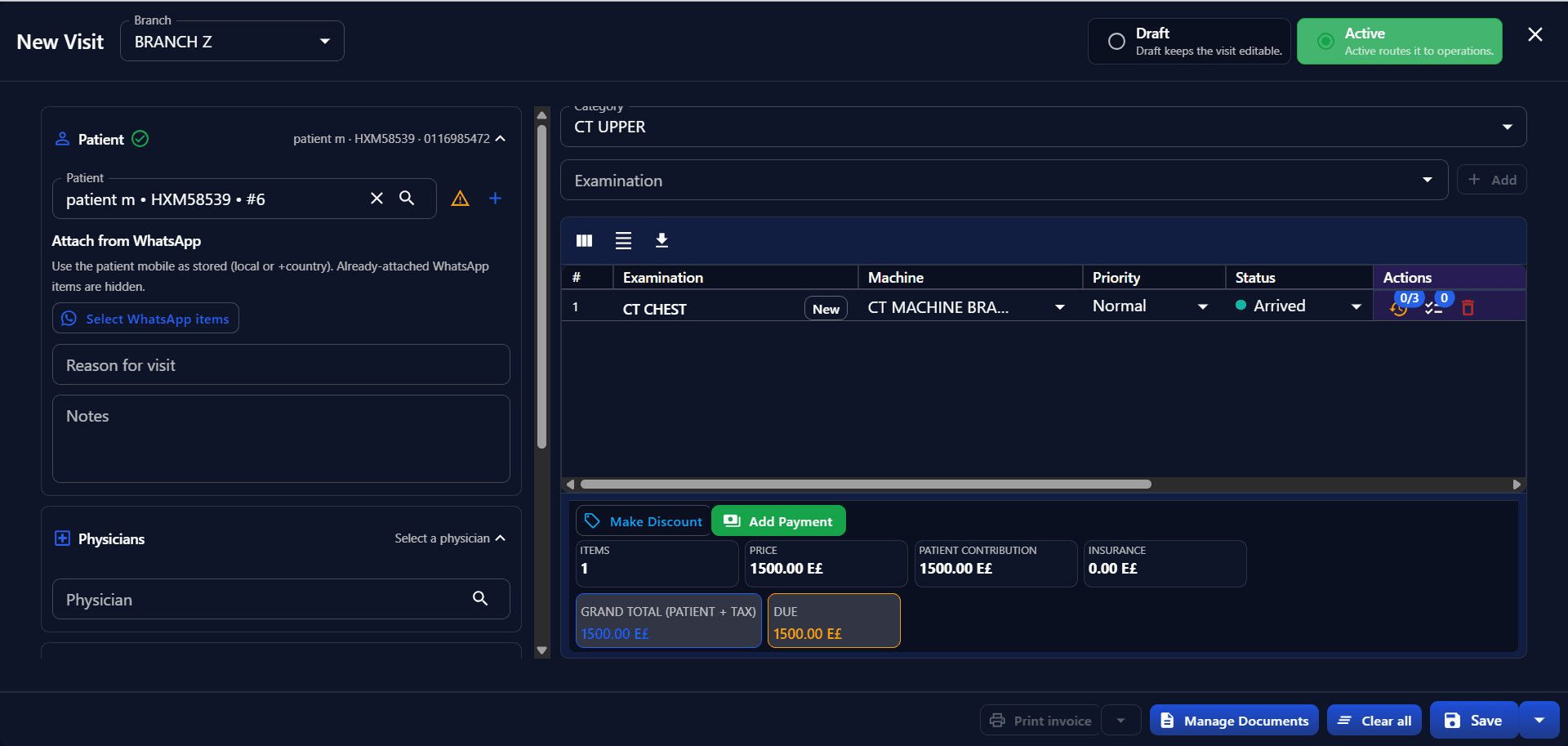Close the New Visit dialog with X
1568x746 pixels.
[x=1535, y=34]
